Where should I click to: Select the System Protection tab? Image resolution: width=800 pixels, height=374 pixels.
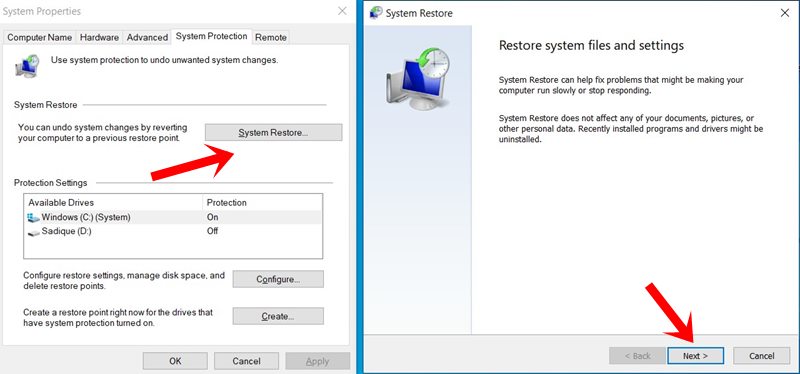[211, 36]
